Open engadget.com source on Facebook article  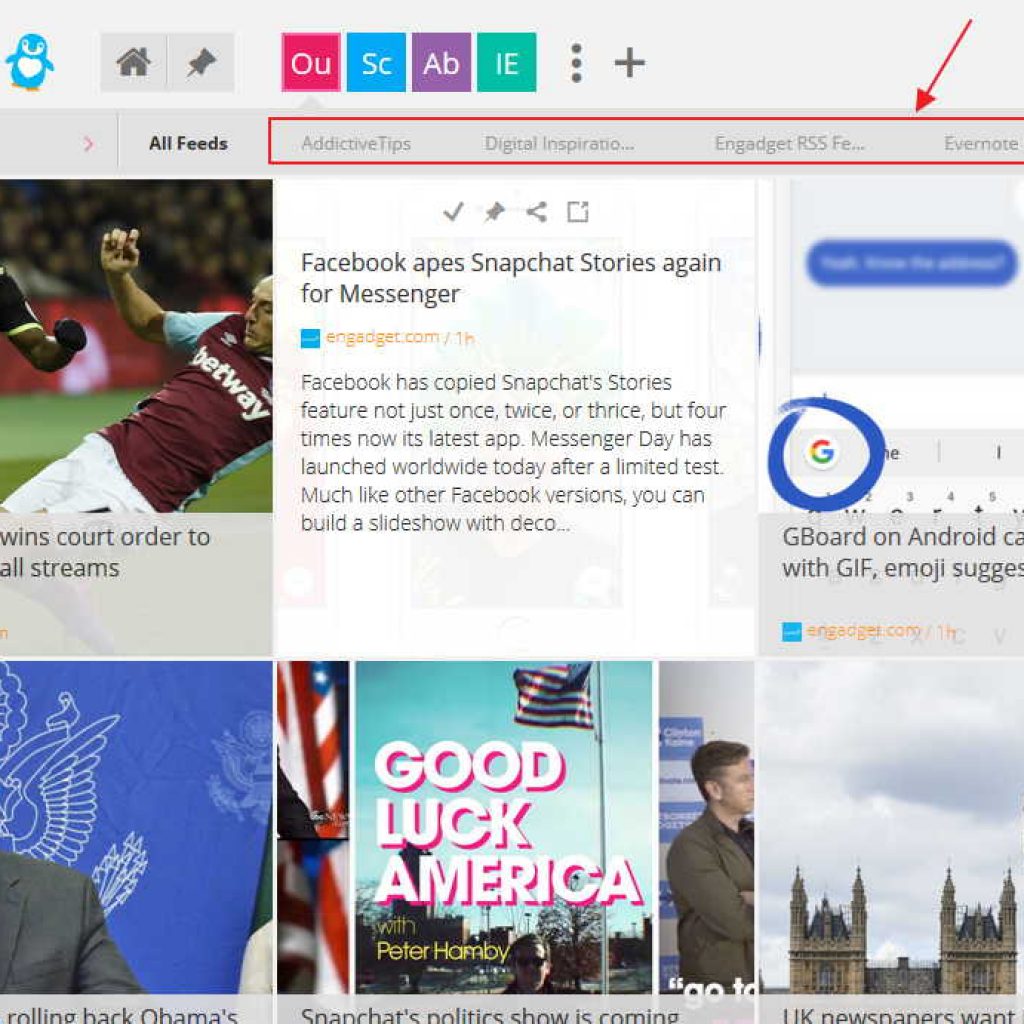coord(383,337)
